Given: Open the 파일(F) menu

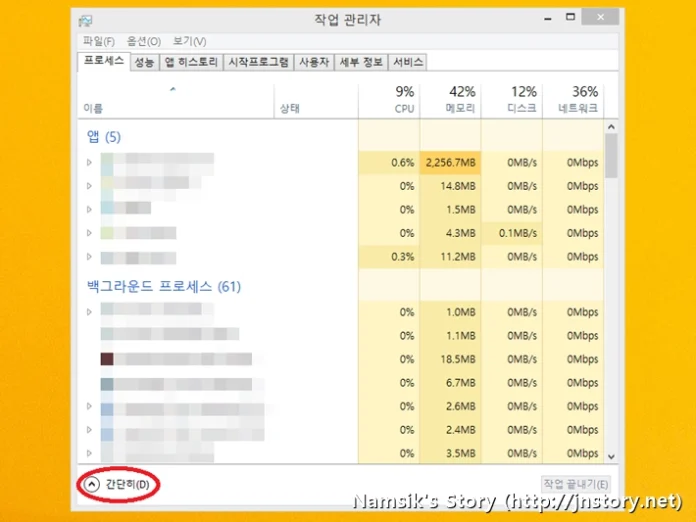Looking at the screenshot, I should 98,41.
